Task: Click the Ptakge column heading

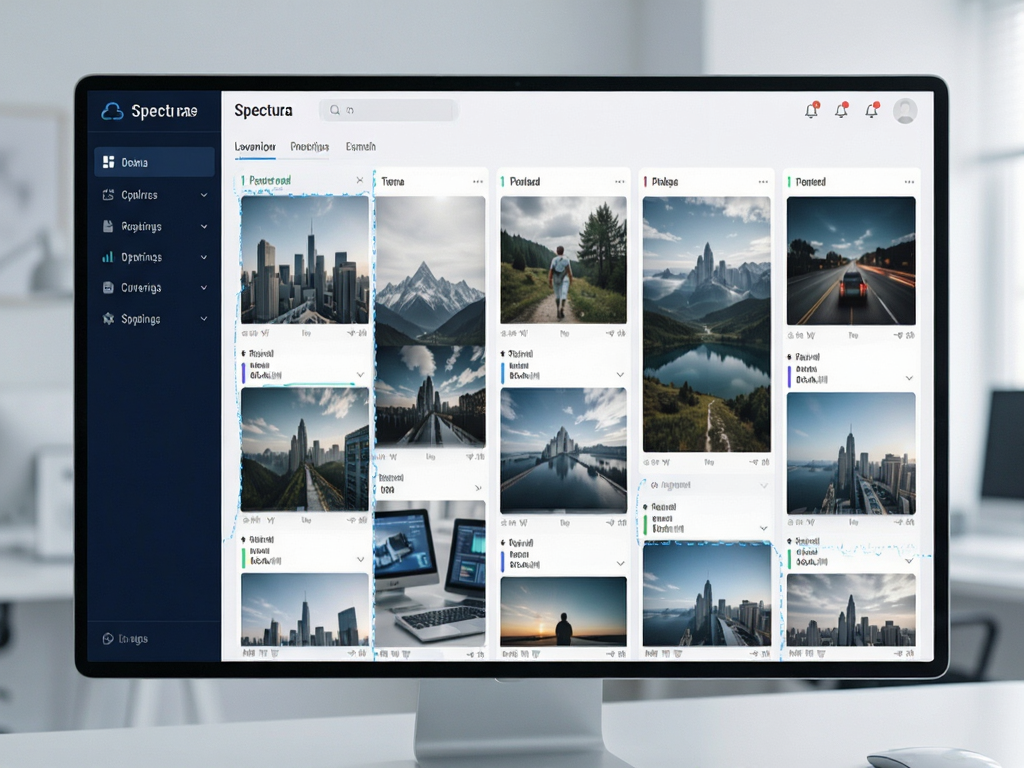Action: tap(665, 182)
